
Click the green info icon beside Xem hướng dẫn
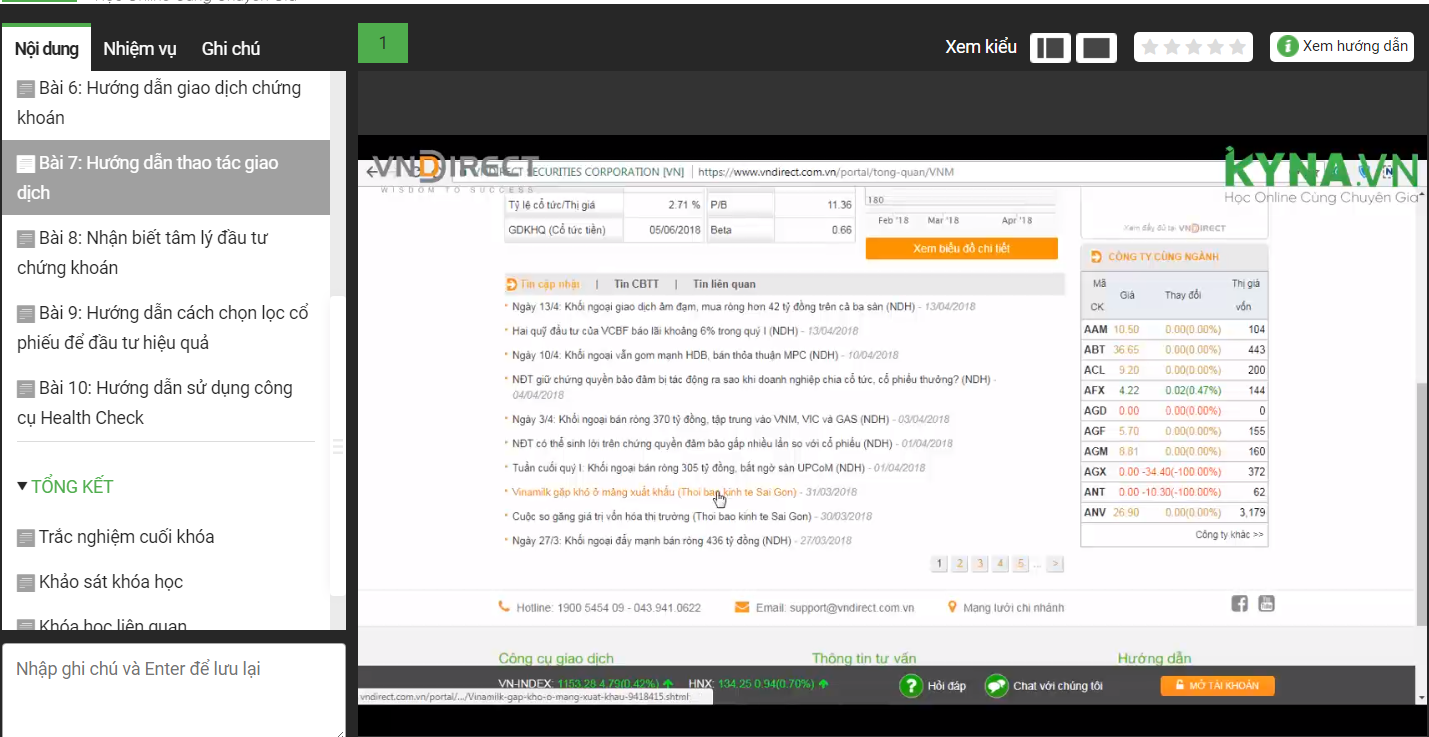click(x=1288, y=47)
